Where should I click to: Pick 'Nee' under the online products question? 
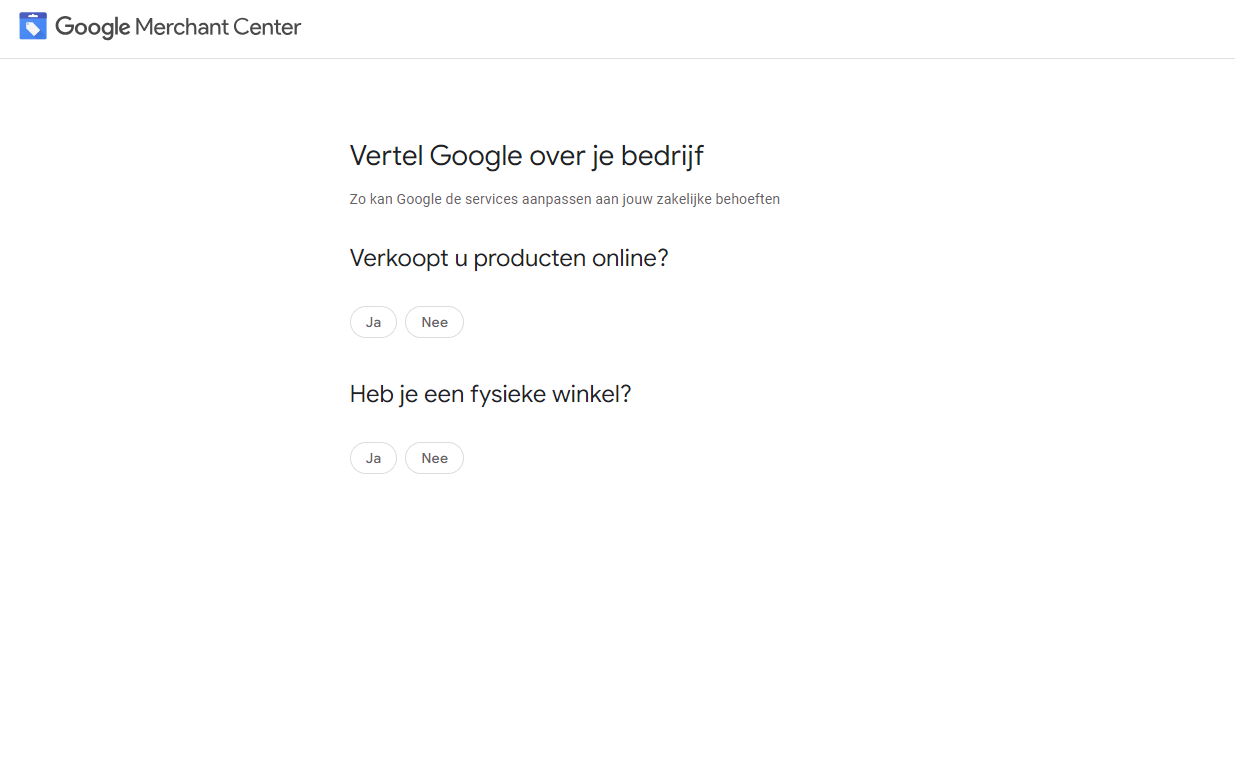434,321
